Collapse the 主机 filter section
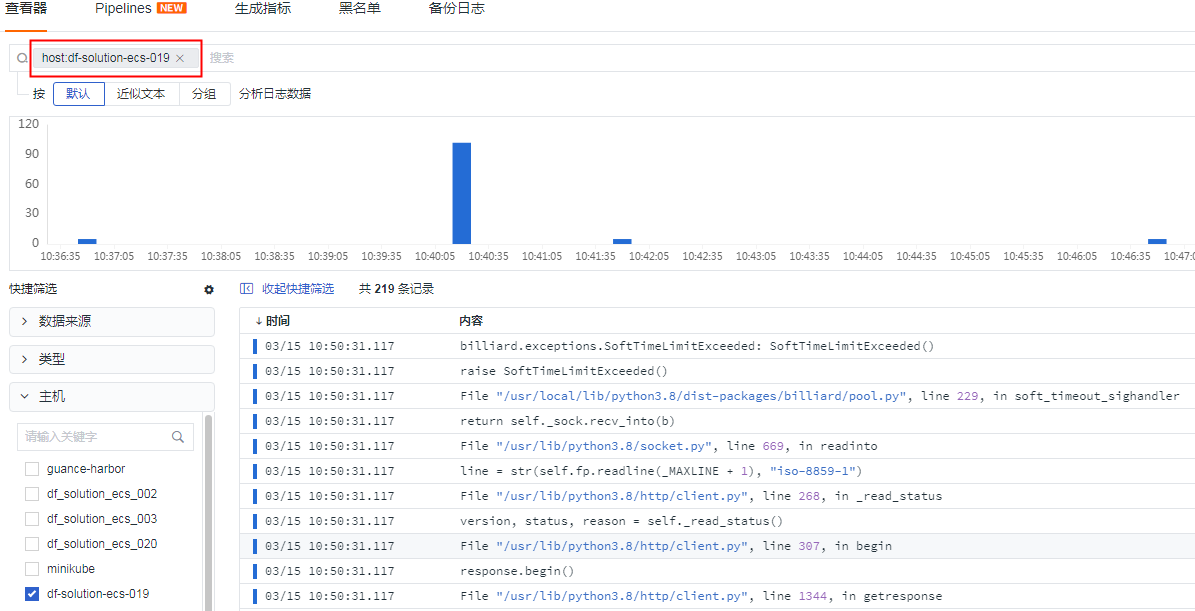The image size is (1195, 611). (x=50, y=395)
